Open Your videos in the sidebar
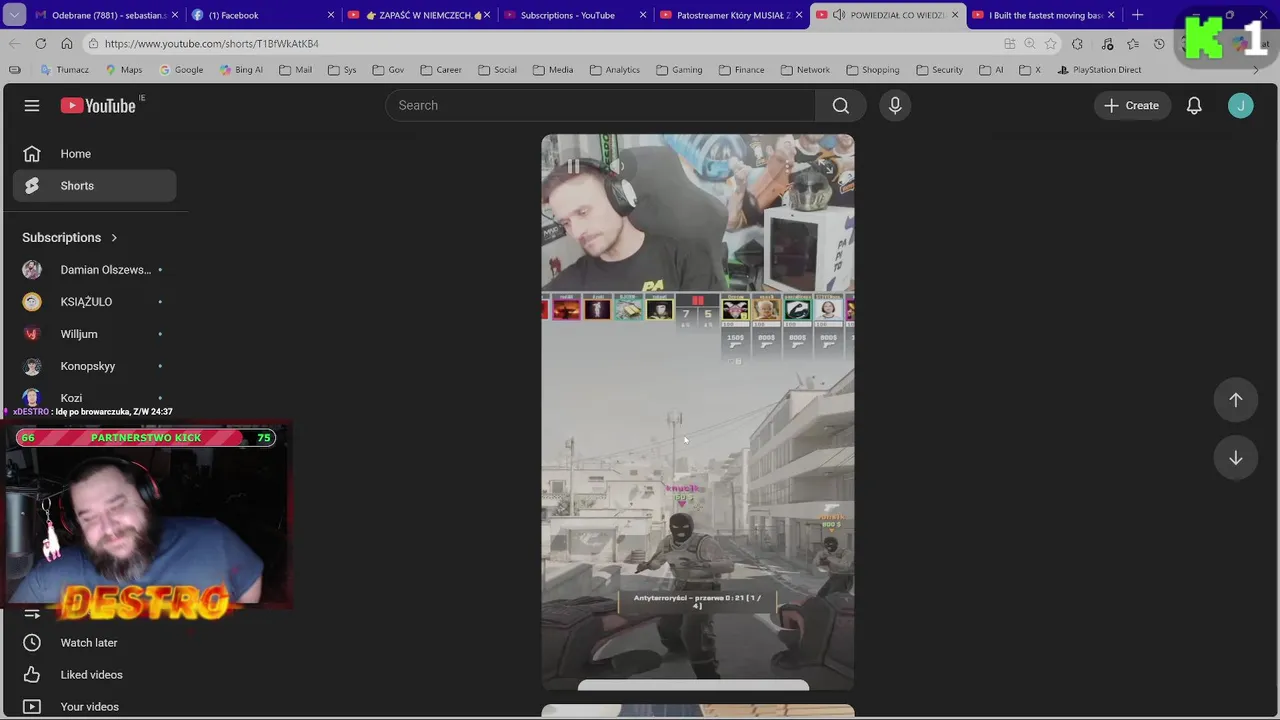Viewport: 1280px width, 720px height. tap(95, 707)
